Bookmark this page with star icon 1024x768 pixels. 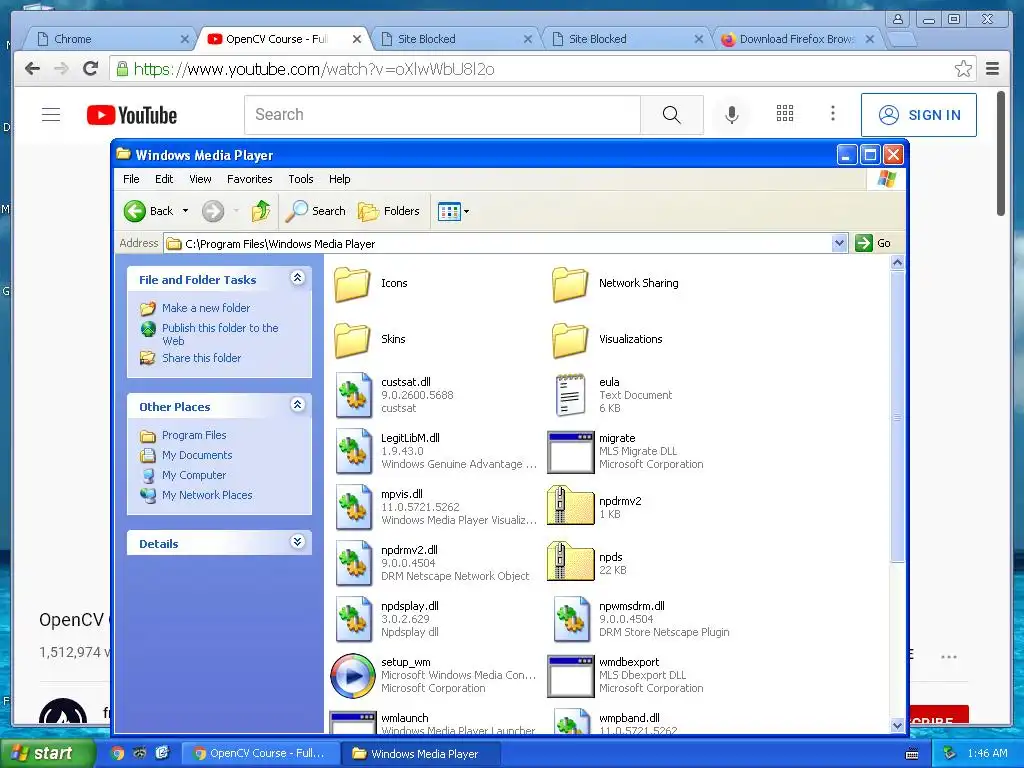pyautogui.click(x=963, y=69)
